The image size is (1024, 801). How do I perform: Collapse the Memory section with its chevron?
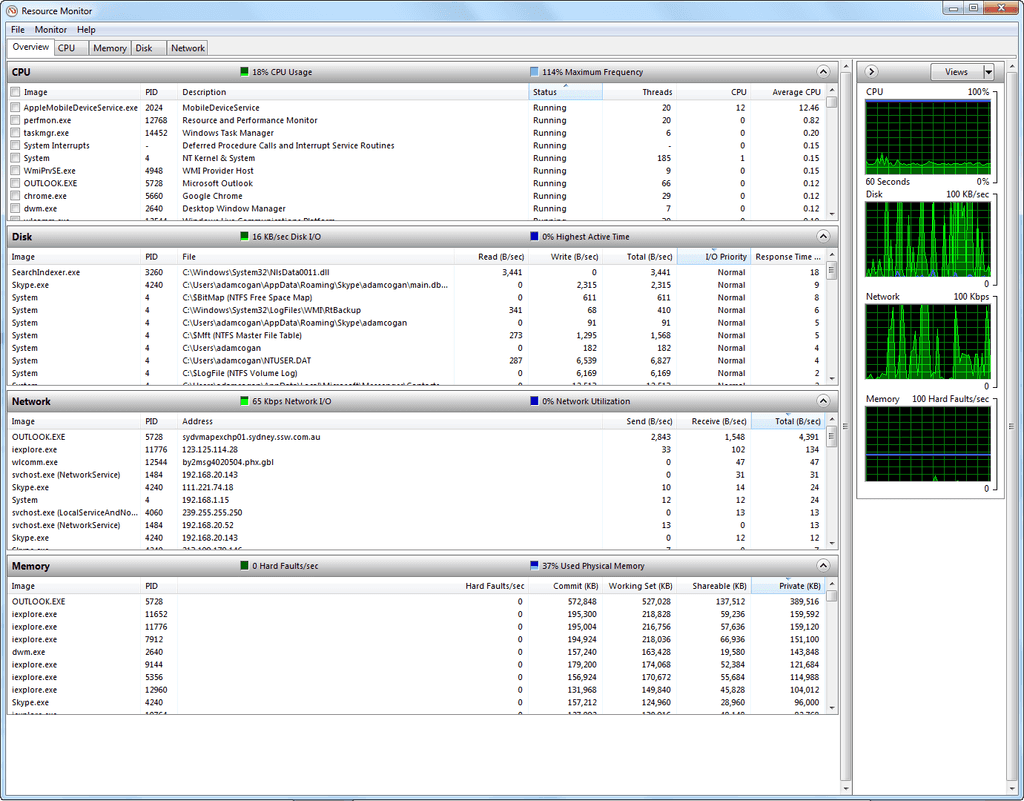point(822,565)
